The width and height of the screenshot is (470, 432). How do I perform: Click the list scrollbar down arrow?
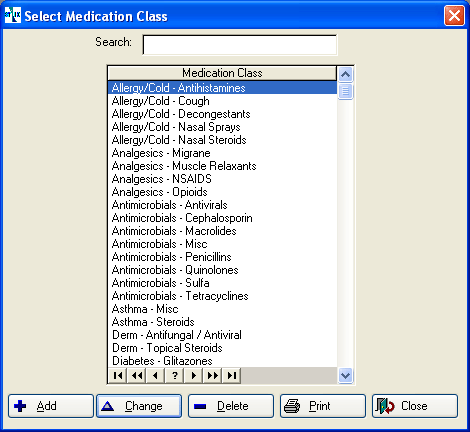tap(345, 376)
